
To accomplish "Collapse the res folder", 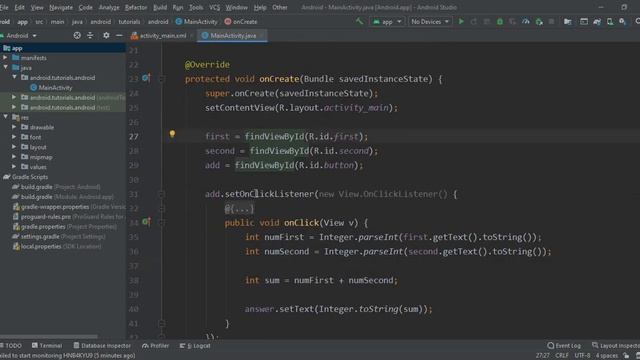I will (5, 117).
